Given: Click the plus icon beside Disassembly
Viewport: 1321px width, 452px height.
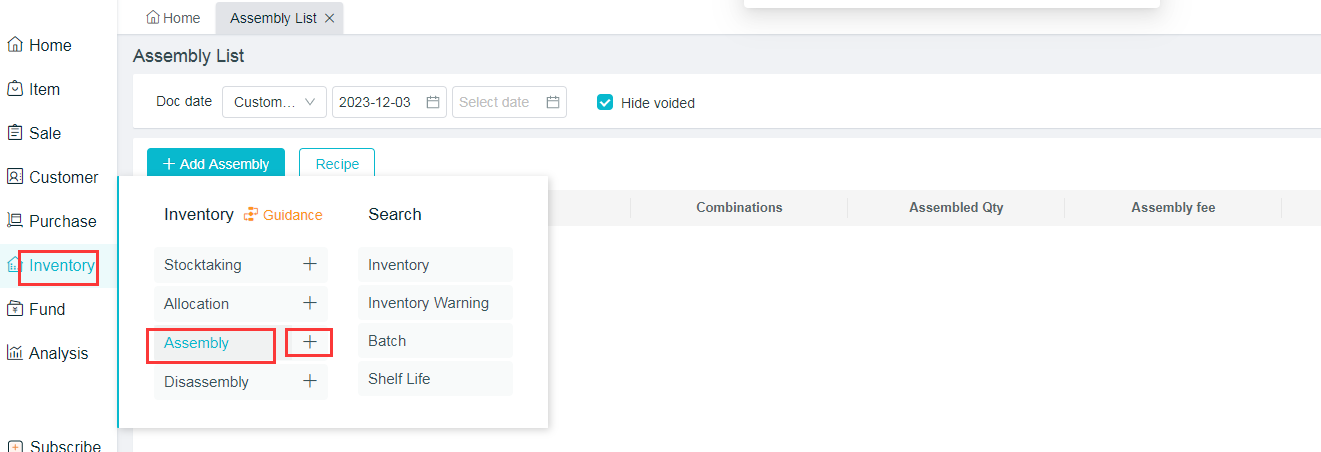Looking at the screenshot, I should tap(310, 381).
